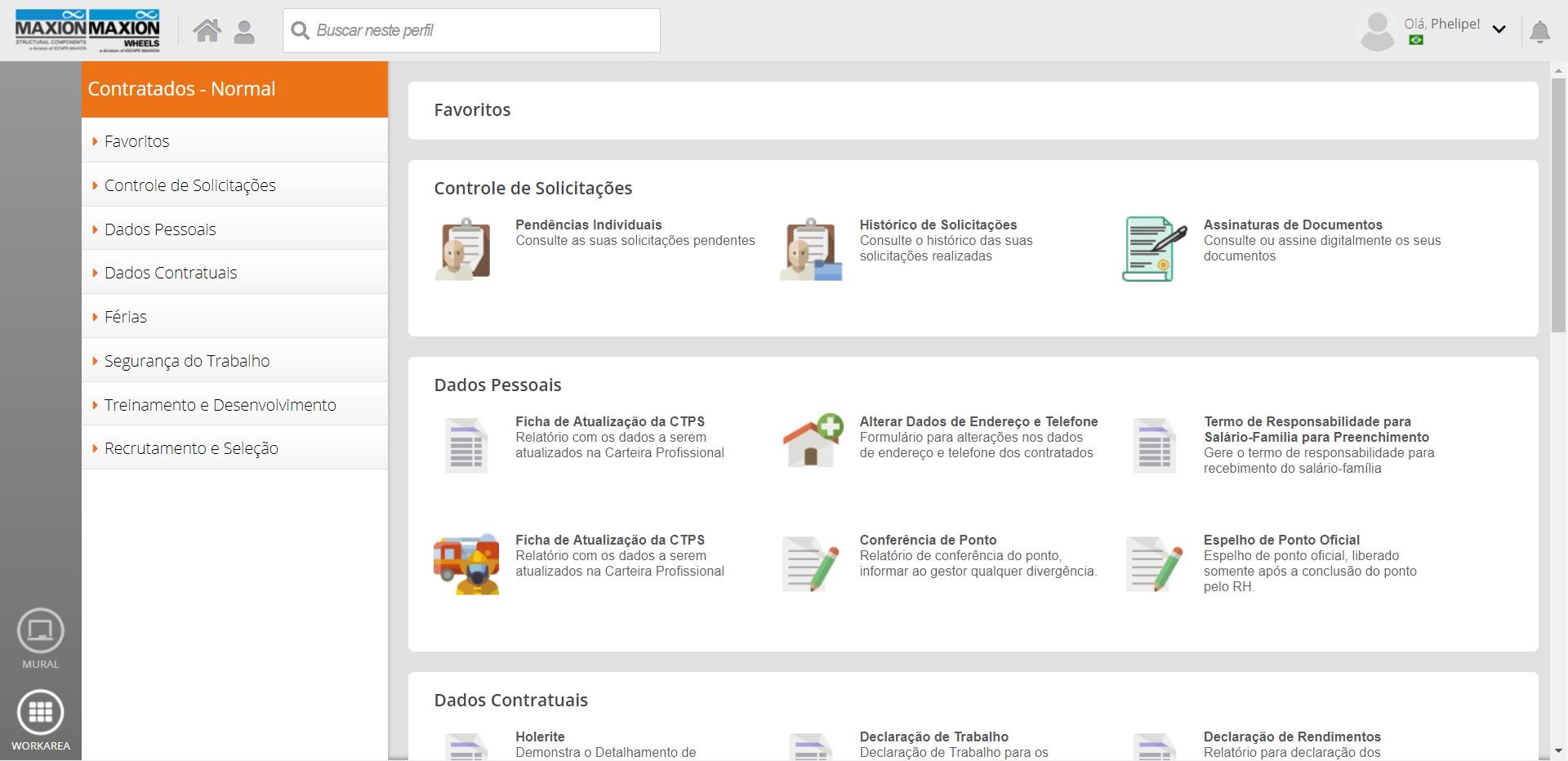This screenshot has width=1568, height=761.
Task: Open Termo de Responsabilidade para Salário-Família link
Action: [1316, 429]
